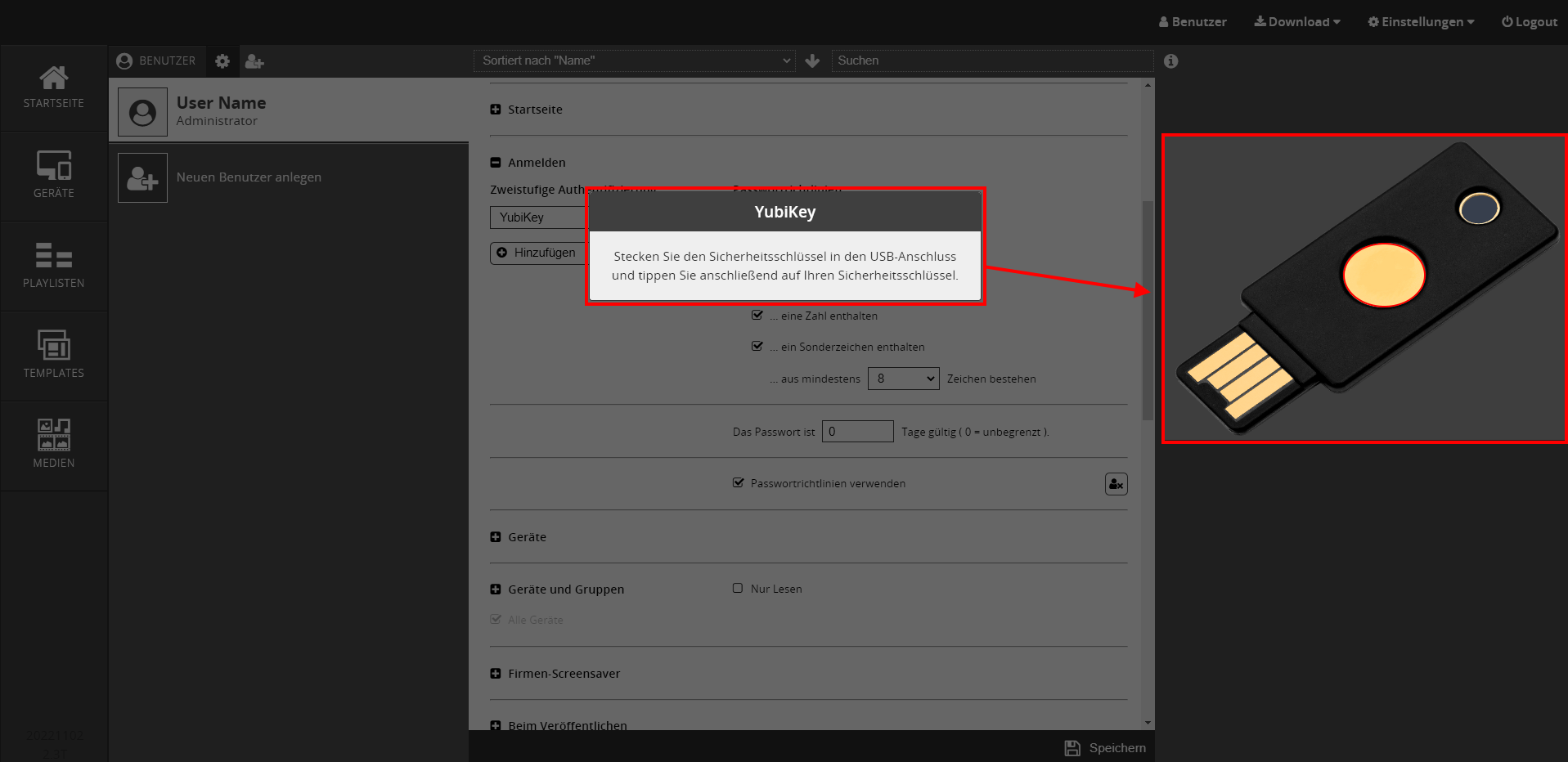
Task: Enable the "Nur Lesen" checkbox
Action: point(738,588)
